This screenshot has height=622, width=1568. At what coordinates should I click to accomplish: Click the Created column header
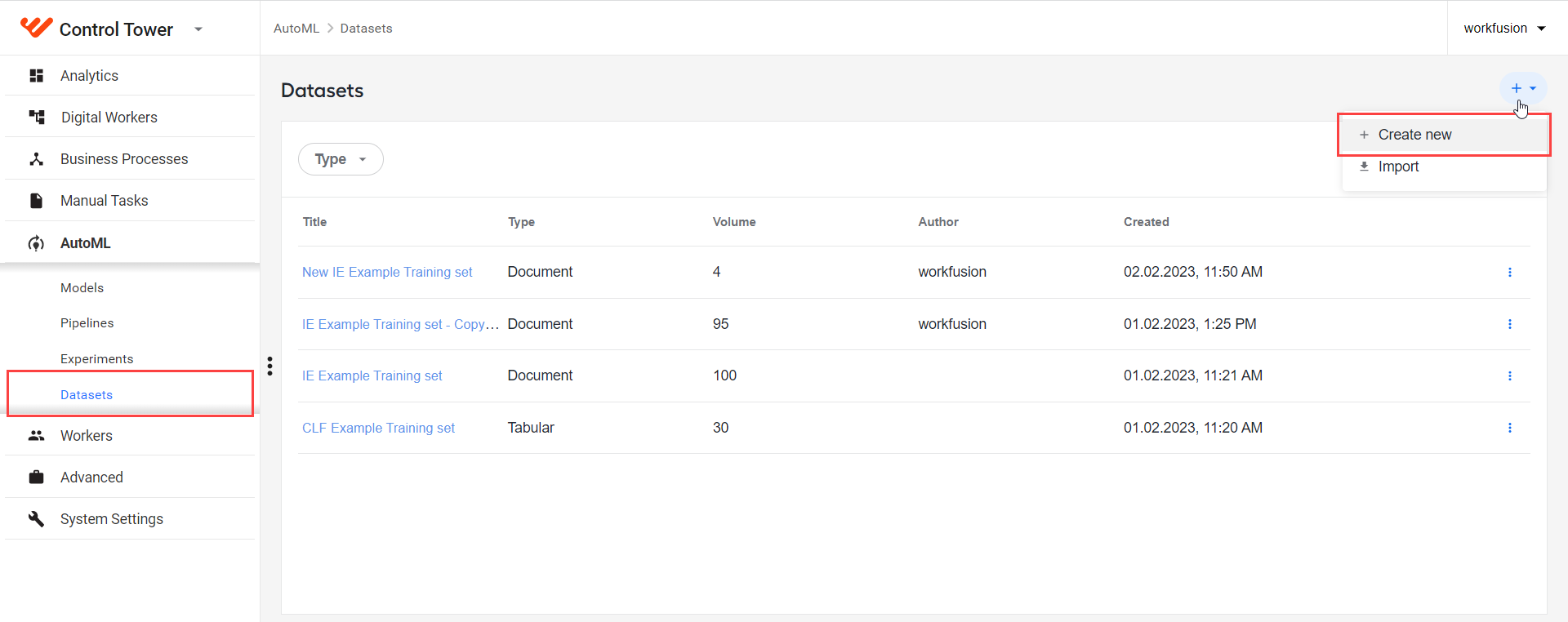coord(1147,222)
